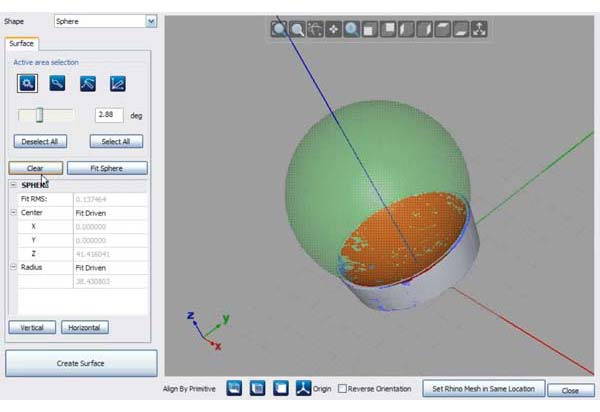The height and width of the screenshot is (412, 600).
Task: Select the fourth active area selection tool
Action: point(117,83)
